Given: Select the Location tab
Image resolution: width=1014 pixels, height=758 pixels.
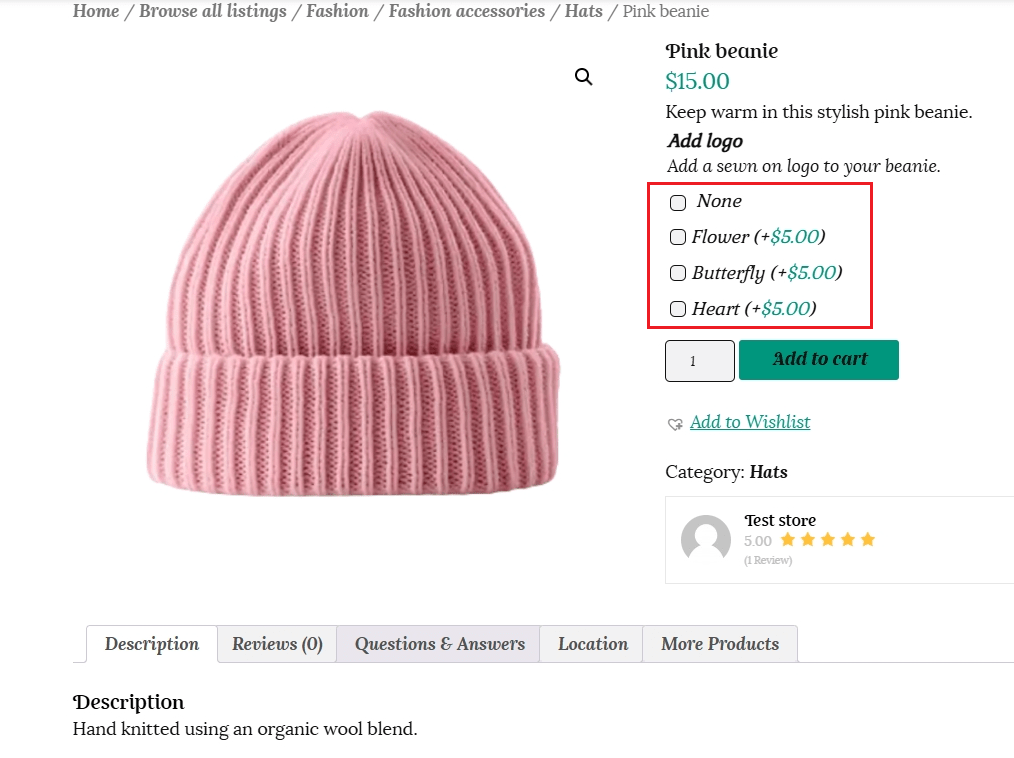Looking at the screenshot, I should pyautogui.click(x=592, y=644).
